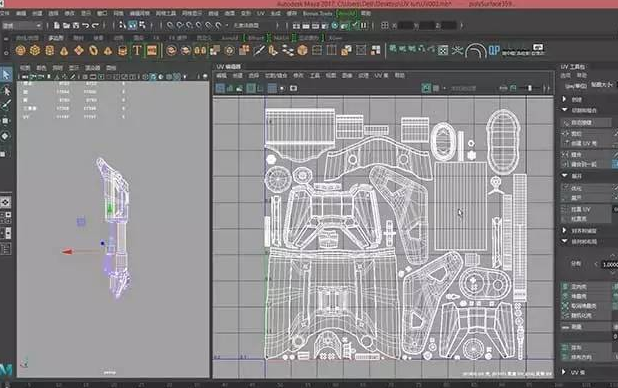Activate the Select tool arrow in toolbox
This screenshot has width=618, height=388.
(6, 75)
